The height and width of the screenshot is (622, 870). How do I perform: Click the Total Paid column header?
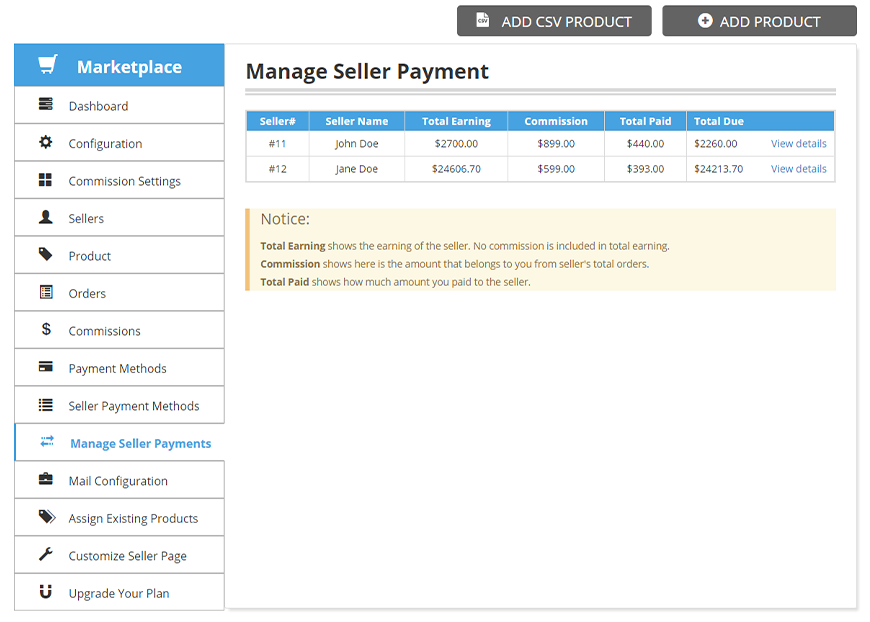point(645,121)
